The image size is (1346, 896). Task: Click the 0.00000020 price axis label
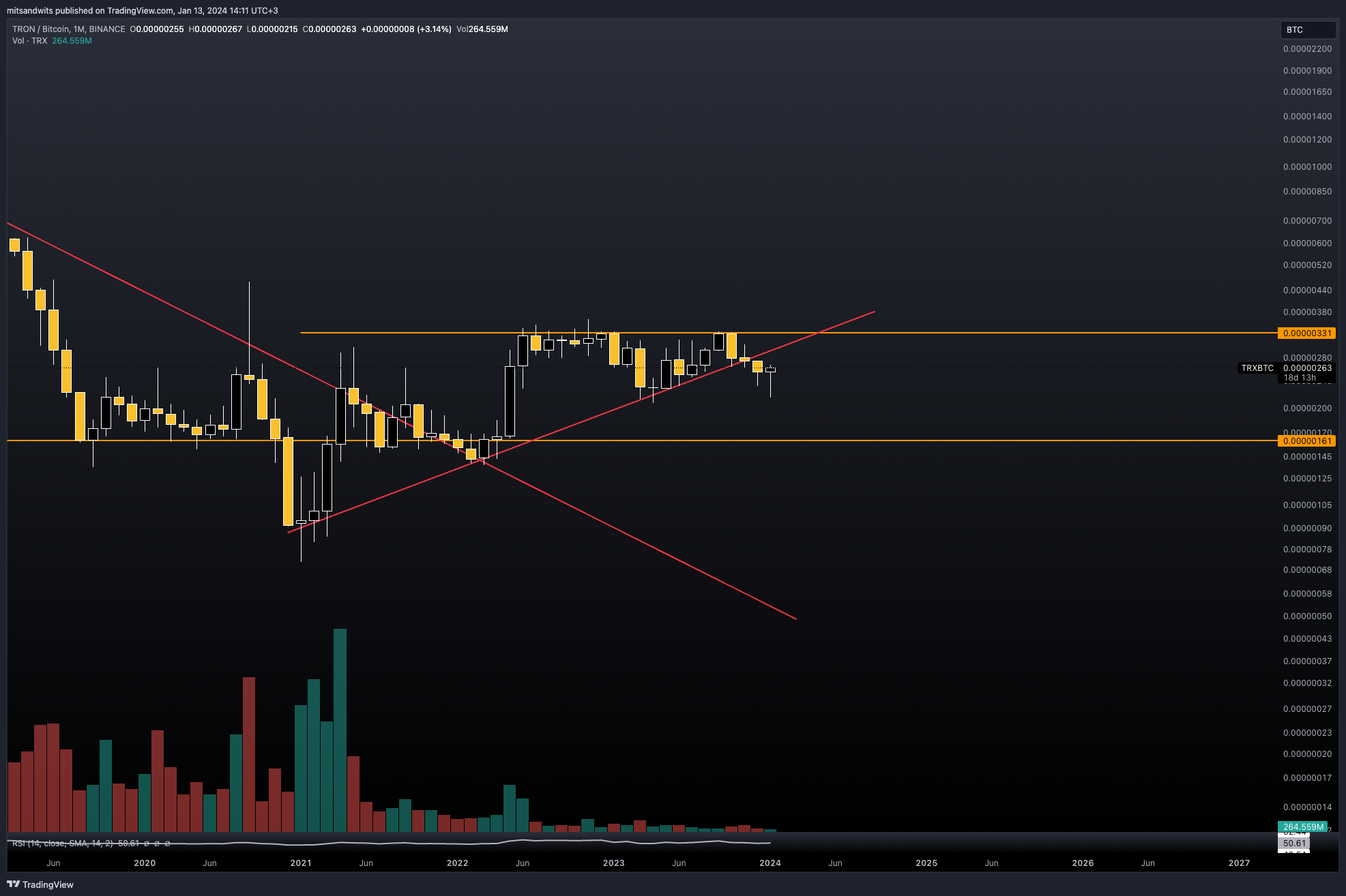pos(1307,754)
